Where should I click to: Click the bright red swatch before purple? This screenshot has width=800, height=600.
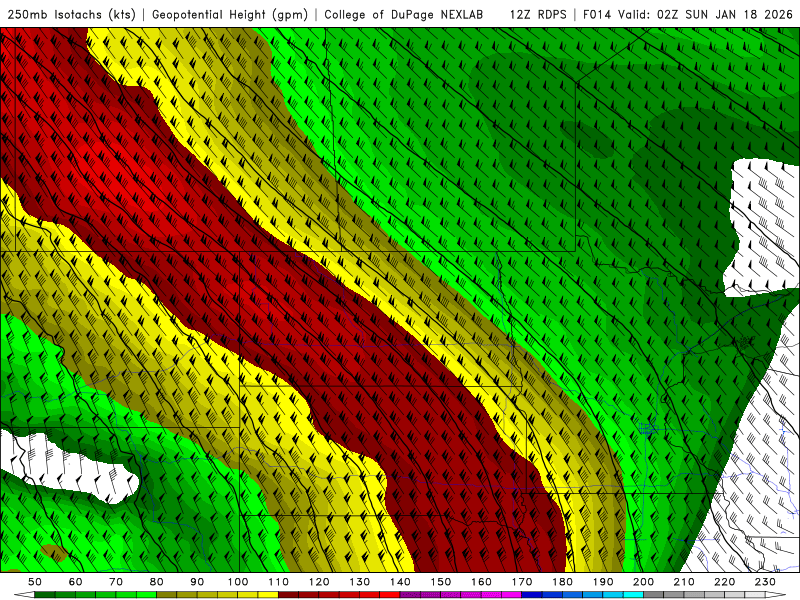(390, 595)
